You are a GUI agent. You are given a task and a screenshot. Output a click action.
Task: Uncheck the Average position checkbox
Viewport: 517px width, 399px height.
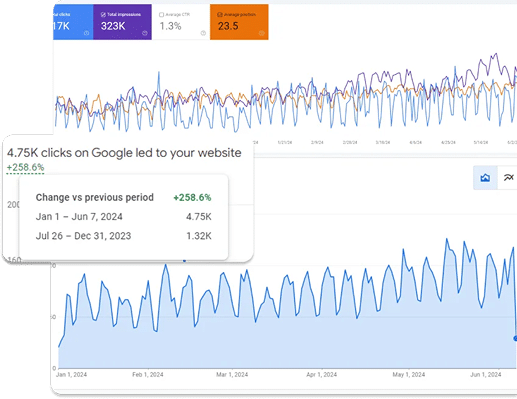220,15
